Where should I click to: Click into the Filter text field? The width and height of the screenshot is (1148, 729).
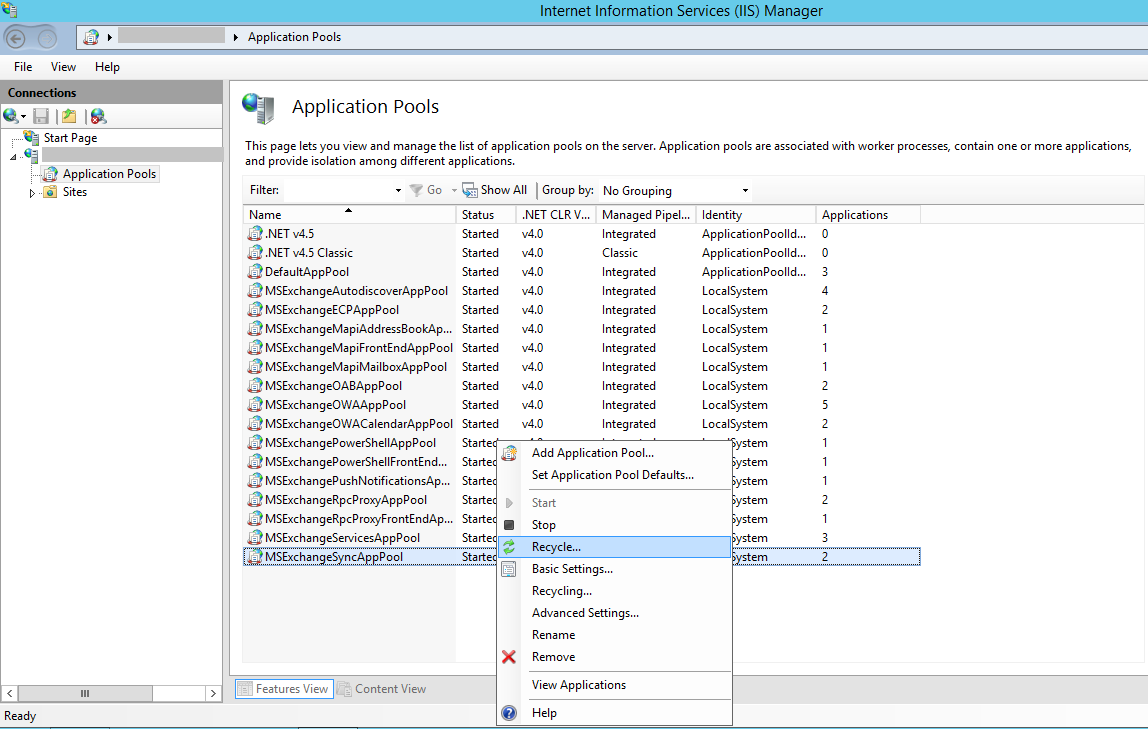pos(338,190)
